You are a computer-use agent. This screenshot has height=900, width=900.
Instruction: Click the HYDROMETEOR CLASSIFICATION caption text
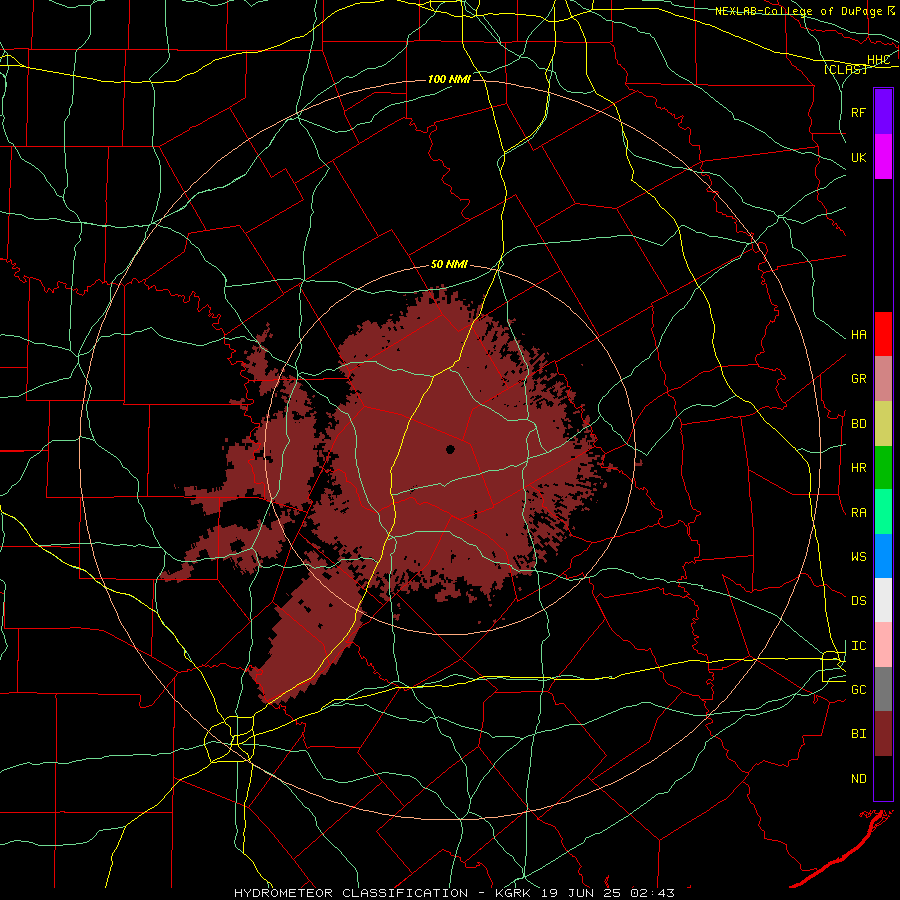351,893
